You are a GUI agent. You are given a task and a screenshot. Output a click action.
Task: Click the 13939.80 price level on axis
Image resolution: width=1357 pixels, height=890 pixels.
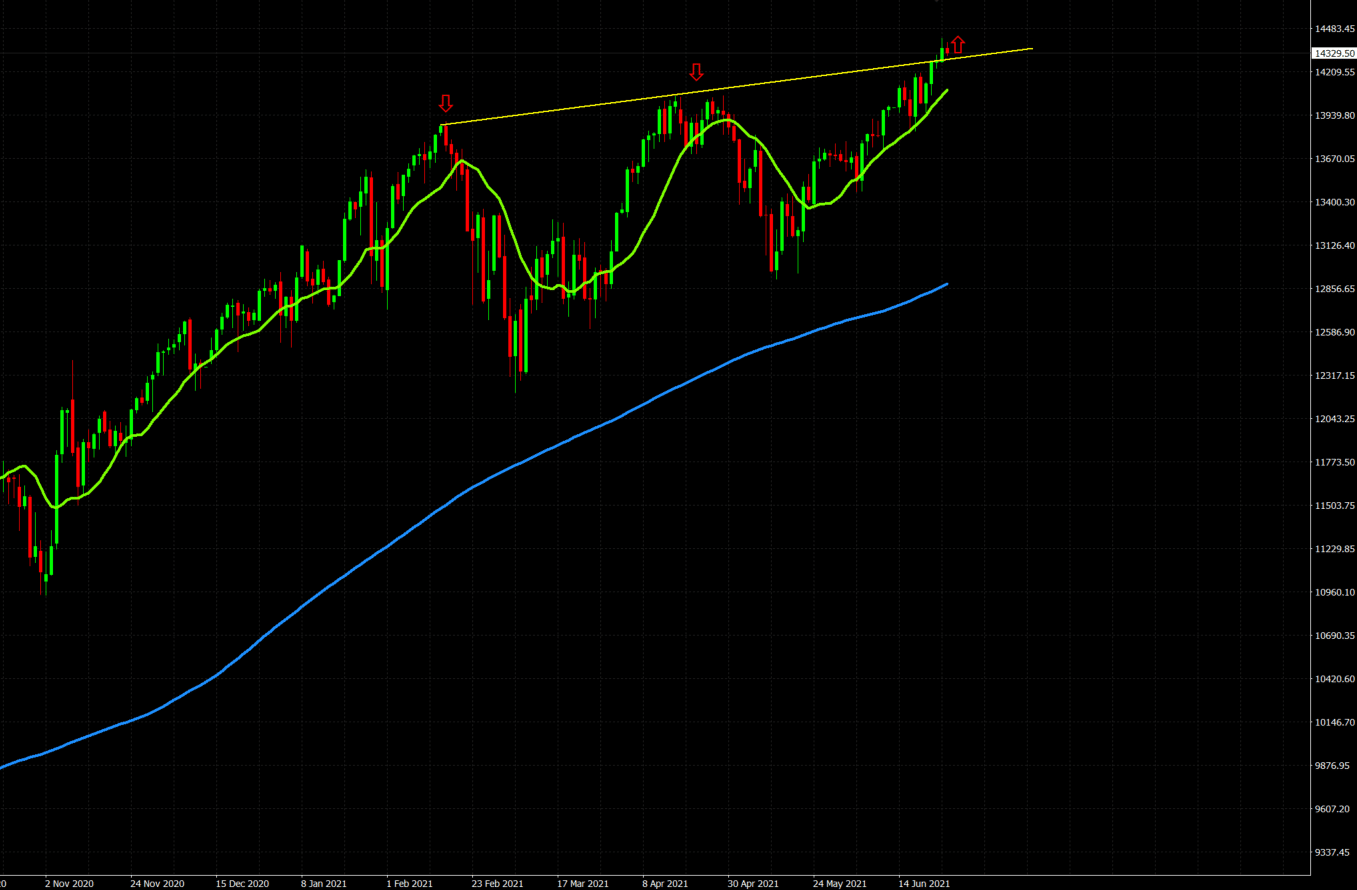point(1334,116)
